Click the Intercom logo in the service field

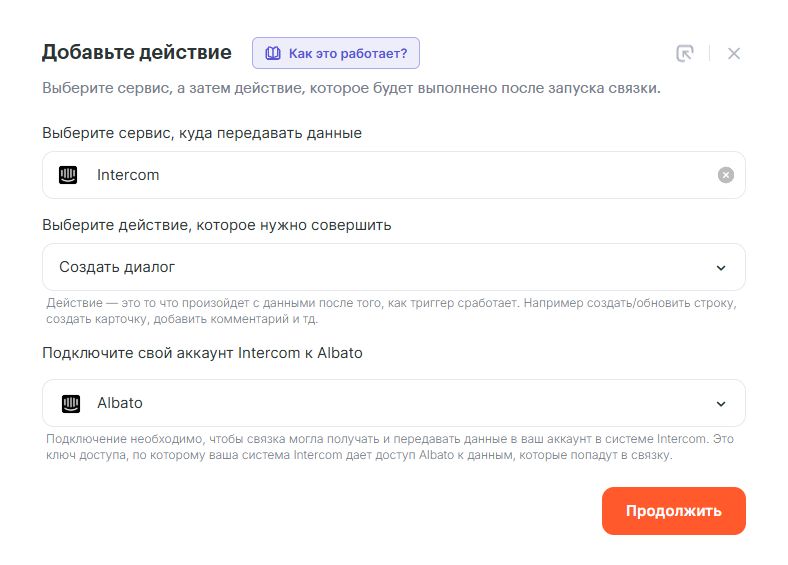pos(69,175)
